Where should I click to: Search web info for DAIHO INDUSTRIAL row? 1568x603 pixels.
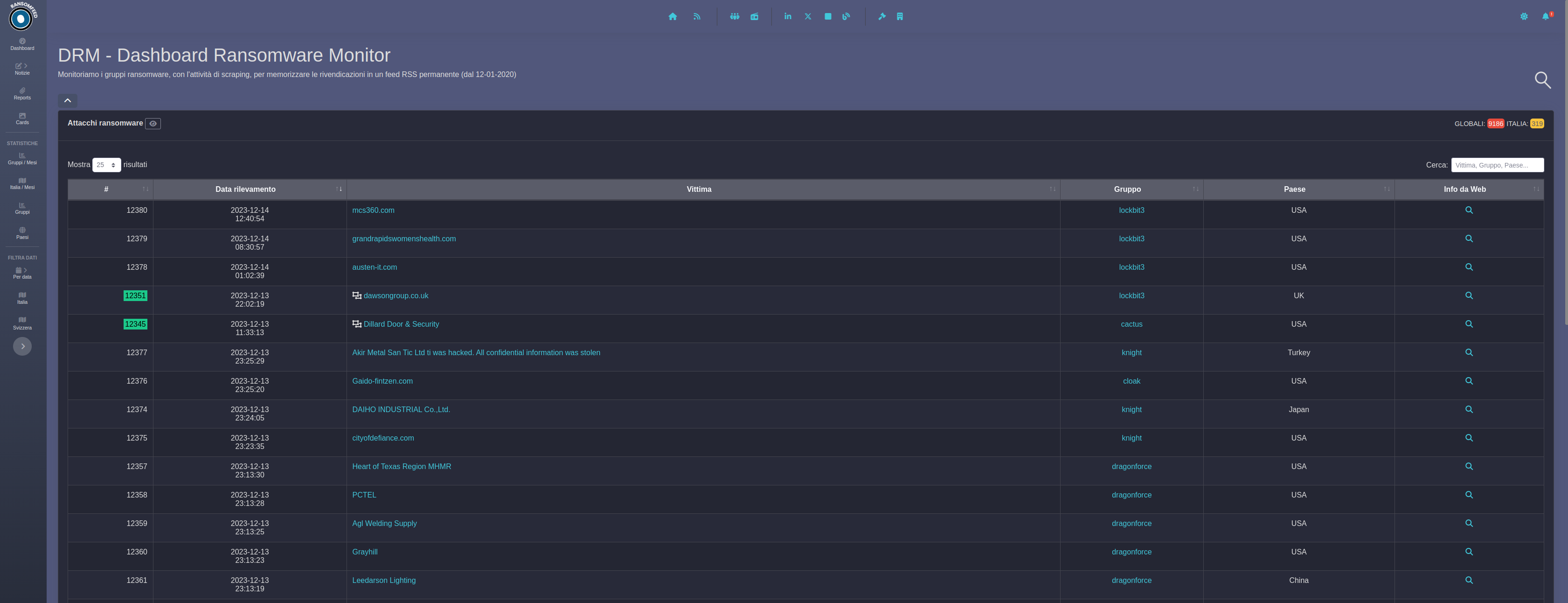pyautogui.click(x=1469, y=409)
